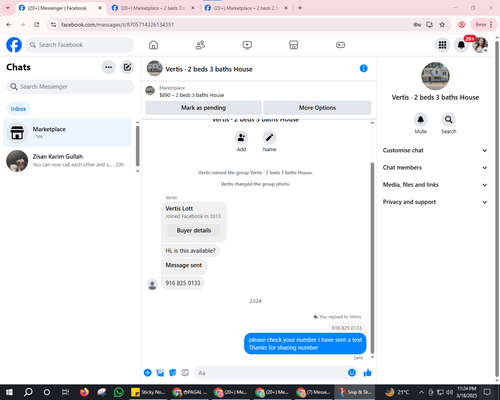Go back using the browser back arrow
Image resolution: width=500 pixels, height=400 pixels.
coord(9,25)
